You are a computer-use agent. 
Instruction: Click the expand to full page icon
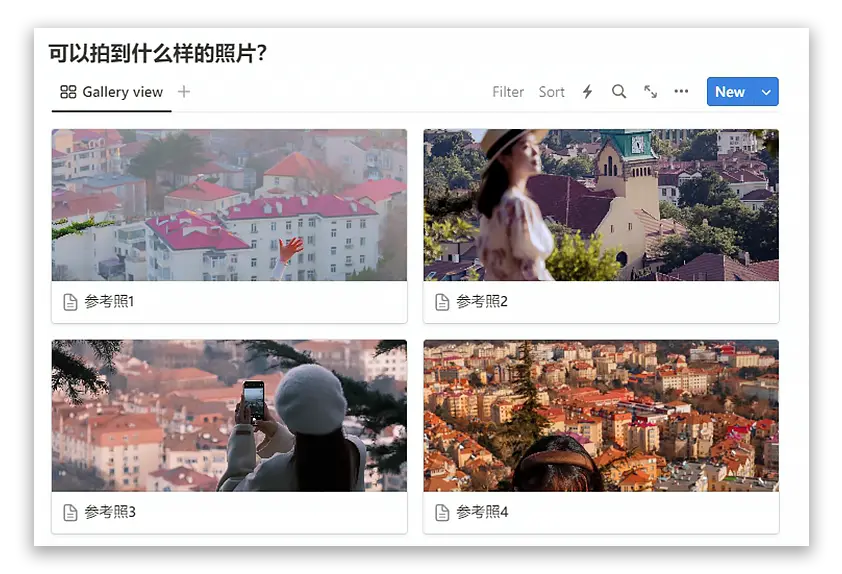pyautogui.click(x=650, y=92)
